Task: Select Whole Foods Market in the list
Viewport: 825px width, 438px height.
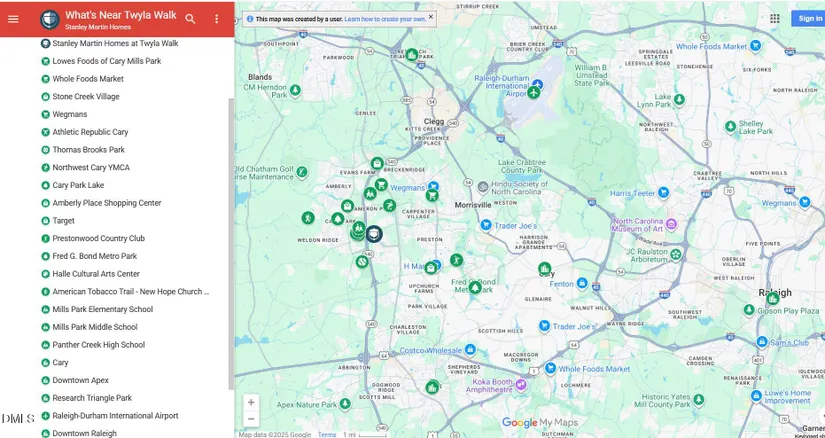Action: tap(88, 79)
